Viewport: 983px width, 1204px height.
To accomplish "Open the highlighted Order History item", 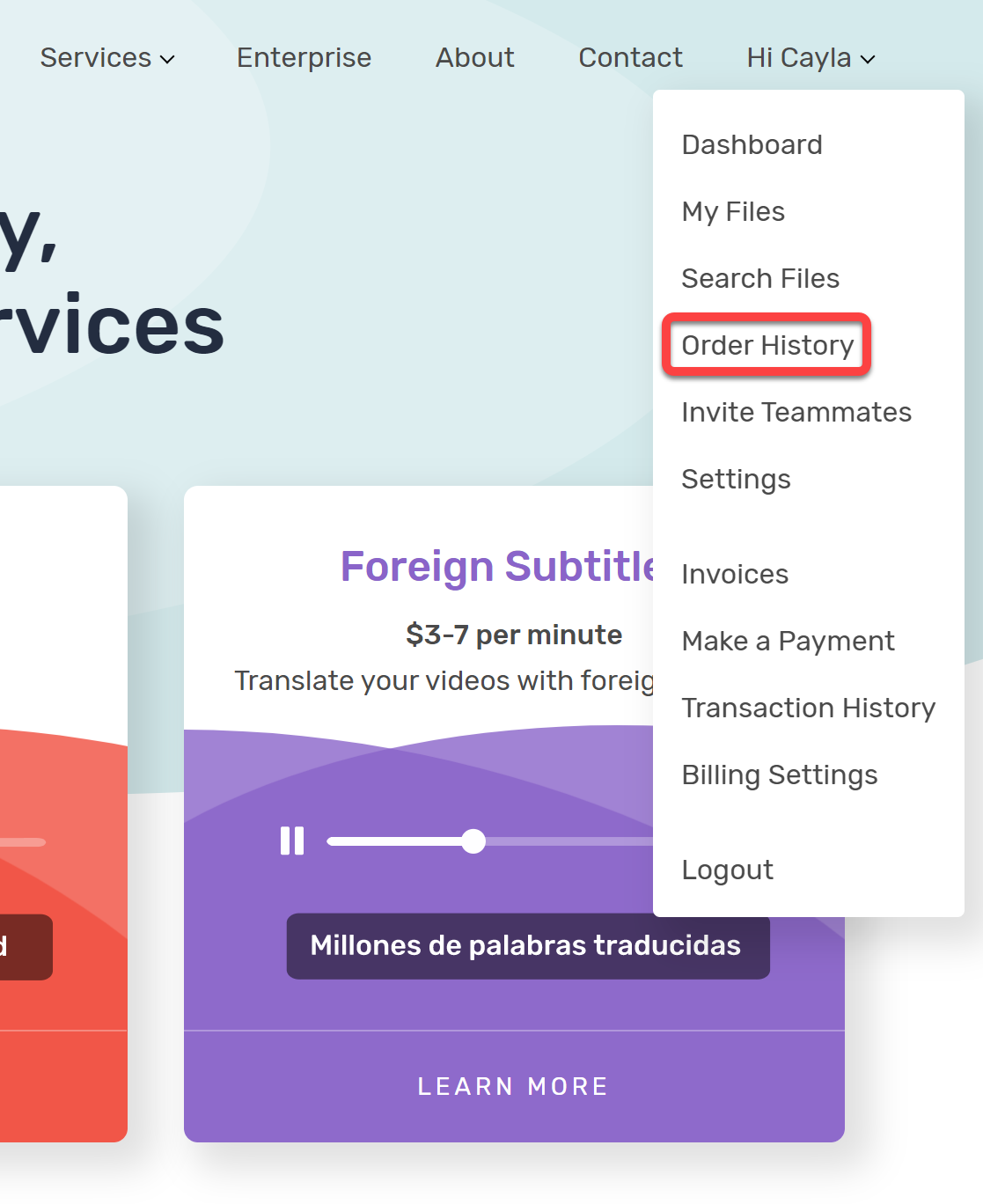I will click(767, 345).
